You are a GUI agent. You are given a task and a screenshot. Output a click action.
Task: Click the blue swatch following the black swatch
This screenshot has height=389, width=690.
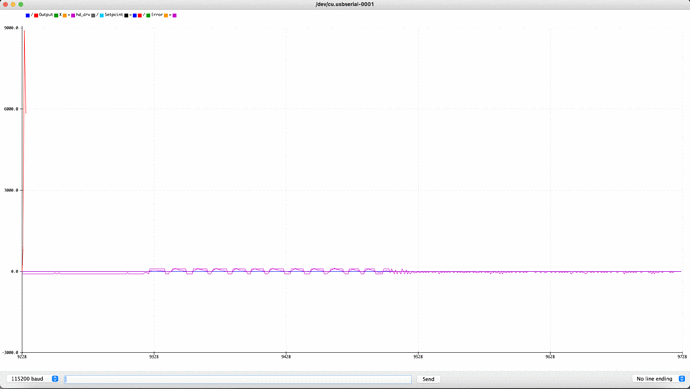tap(134, 15)
